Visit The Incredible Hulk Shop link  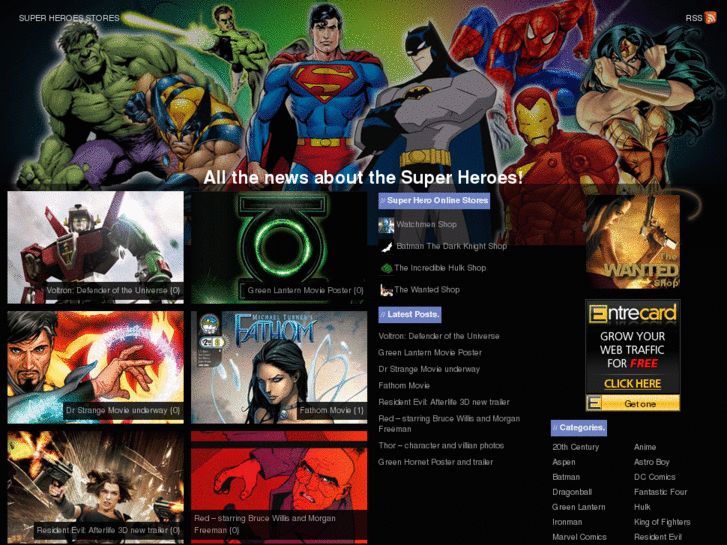(440, 268)
